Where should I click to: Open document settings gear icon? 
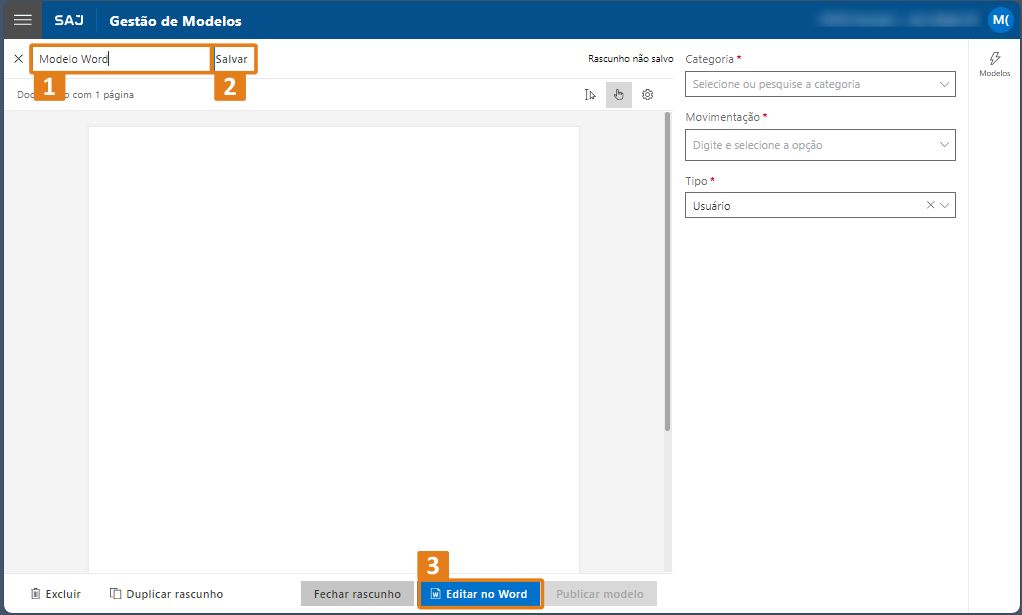[x=647, y=95]
